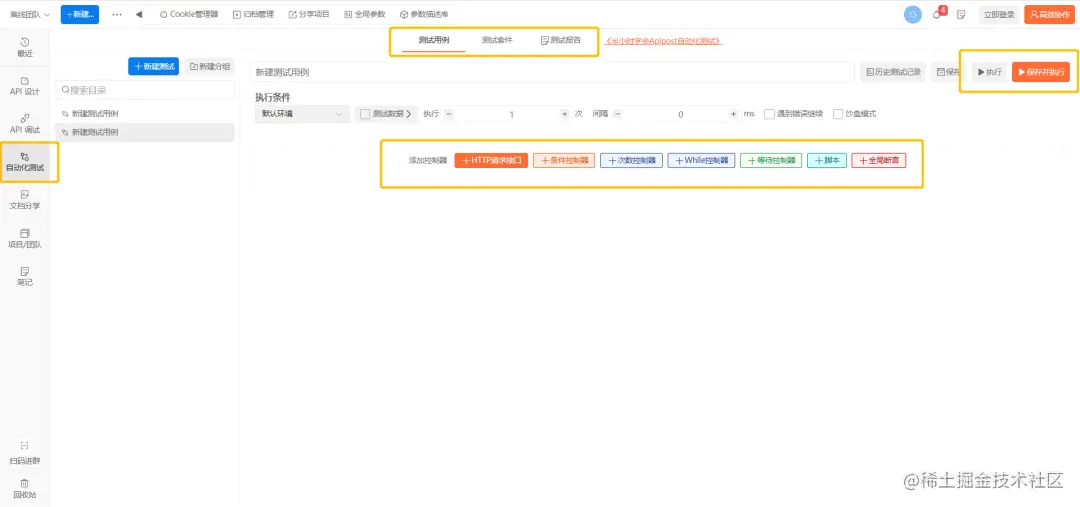This screenshot has width=1080, height=507.
Task: Open the 默认环境 environment dropdown
Action: 302,114
